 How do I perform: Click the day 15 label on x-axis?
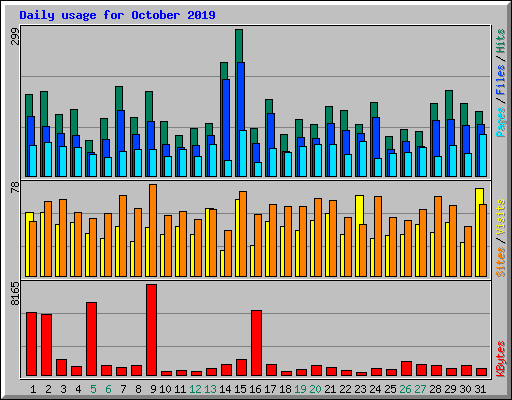pyautogui.click(x=240, y=389)
